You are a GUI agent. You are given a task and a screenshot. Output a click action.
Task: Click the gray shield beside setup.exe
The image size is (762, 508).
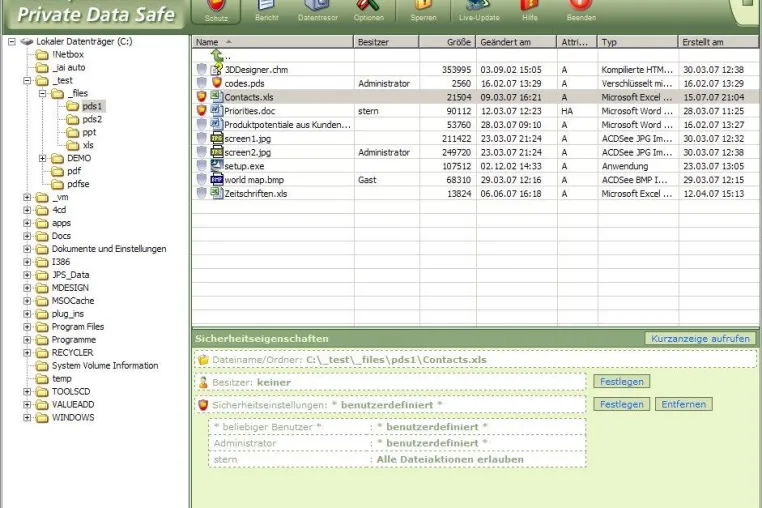click(x=202, y=166)
